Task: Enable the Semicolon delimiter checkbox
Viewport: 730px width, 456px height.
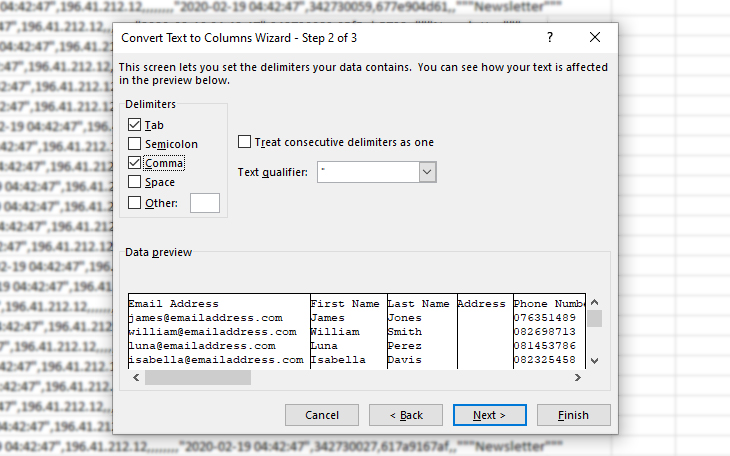Action: click(135, 144)
